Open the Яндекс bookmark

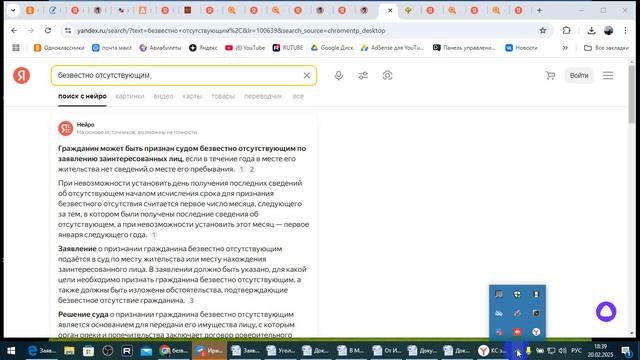[x=203, y=48]
